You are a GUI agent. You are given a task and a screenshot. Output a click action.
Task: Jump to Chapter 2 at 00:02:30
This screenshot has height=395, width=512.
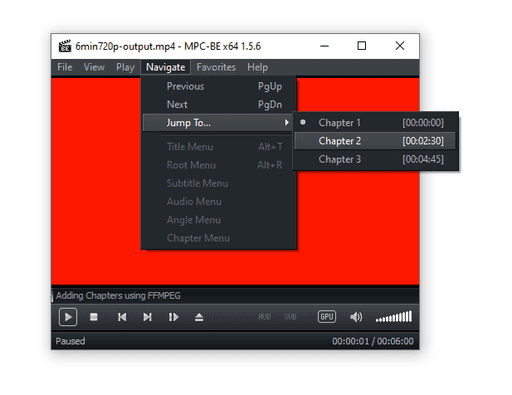(376, 141)
